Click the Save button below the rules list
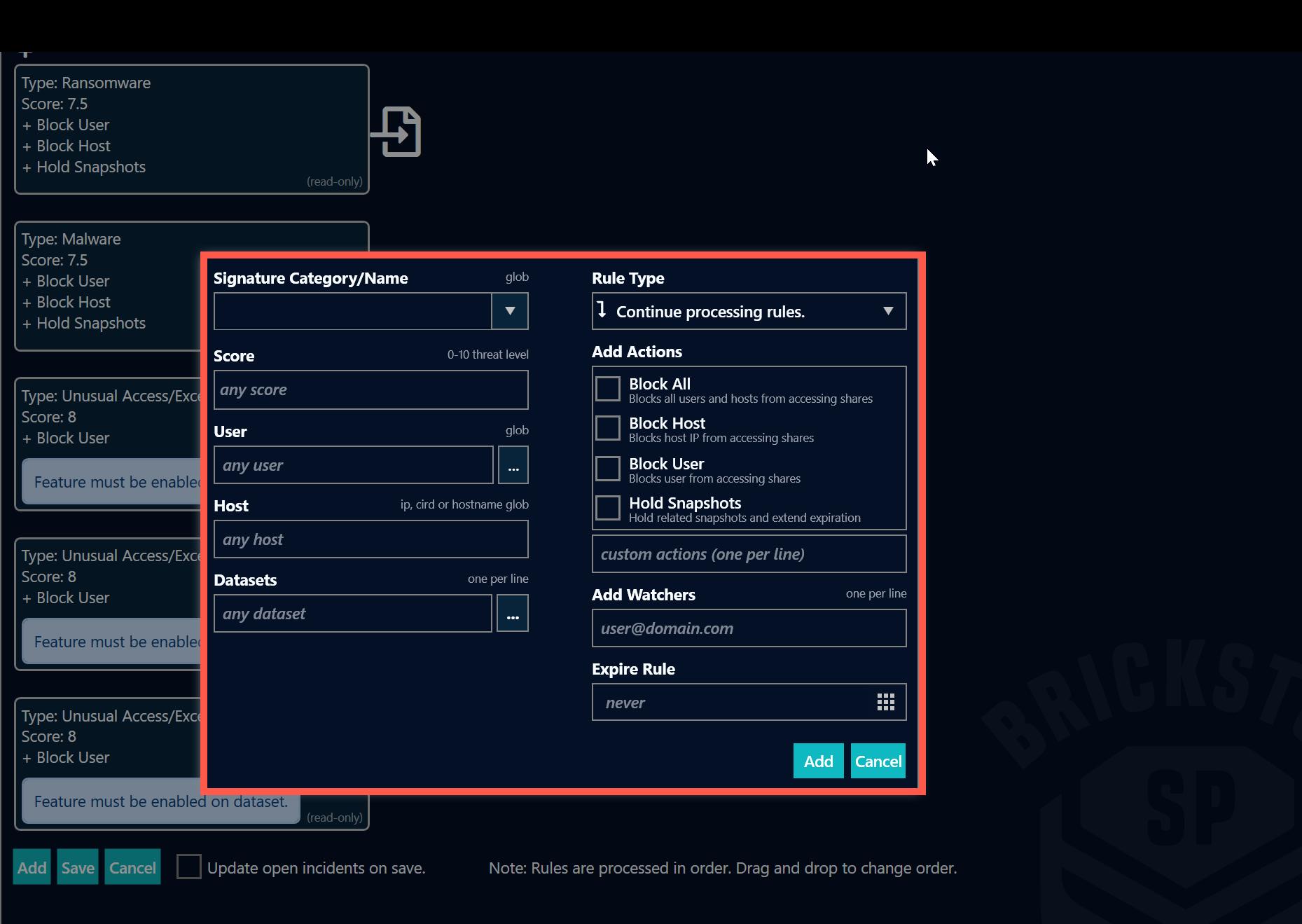The width and height of the screenshot is (1302, 924). [77, 867]
